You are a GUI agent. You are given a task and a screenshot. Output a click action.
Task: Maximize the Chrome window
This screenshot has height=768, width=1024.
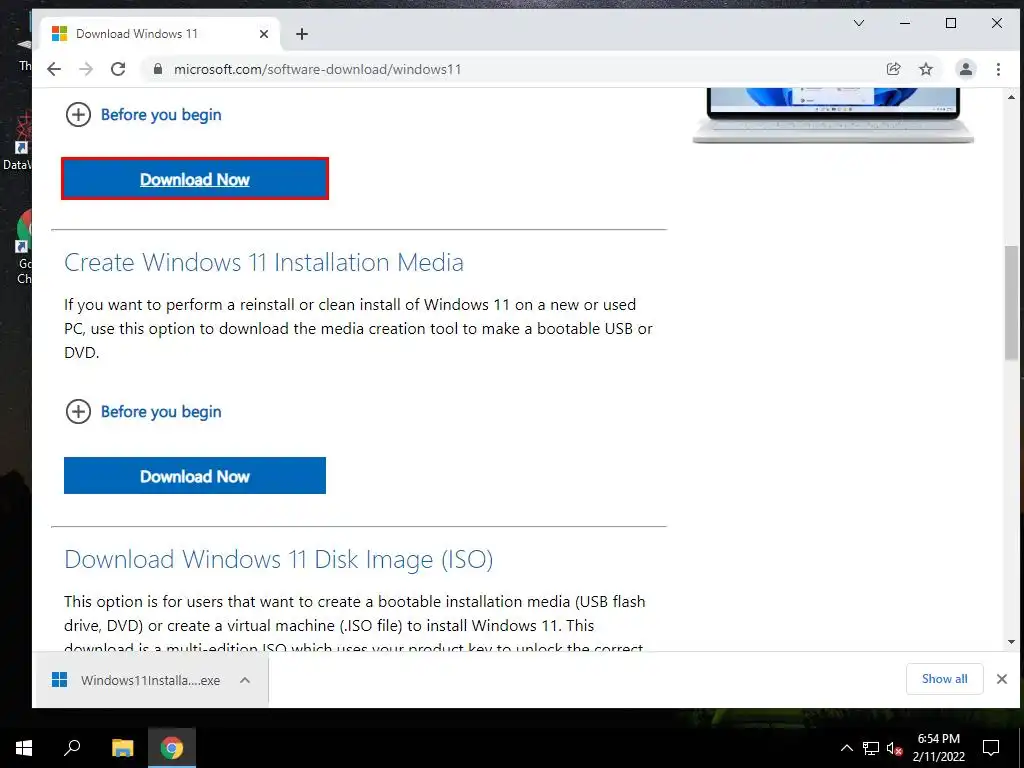[951, 24]
